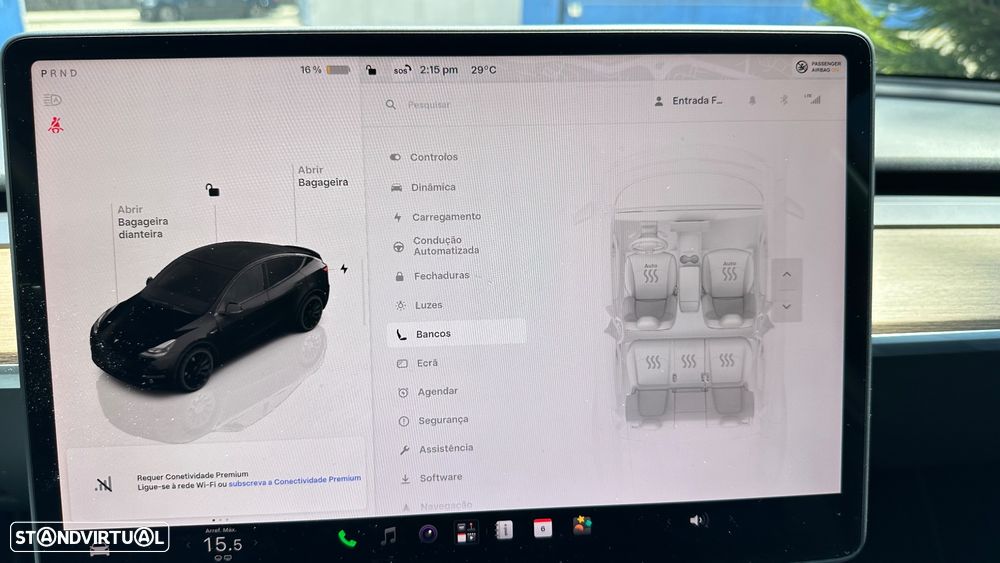The image size is (1000, 563).
Task: Select the highlighted Bancos menu
Action: (x=456, y=333)
